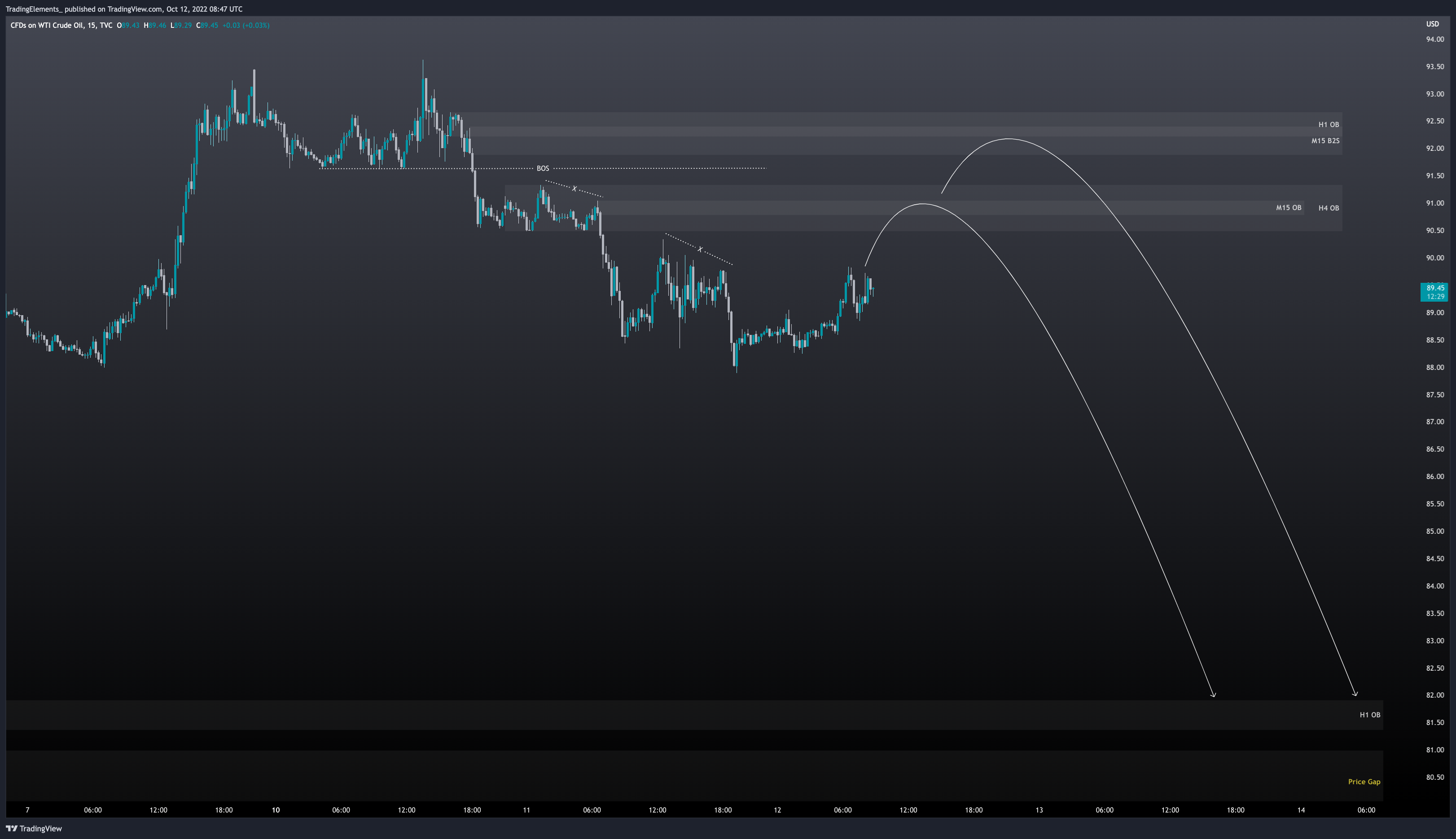Click the 84.00 price axis label
The height and width of the screenshot is (839, 1456).
click(x=1435, y=587)
